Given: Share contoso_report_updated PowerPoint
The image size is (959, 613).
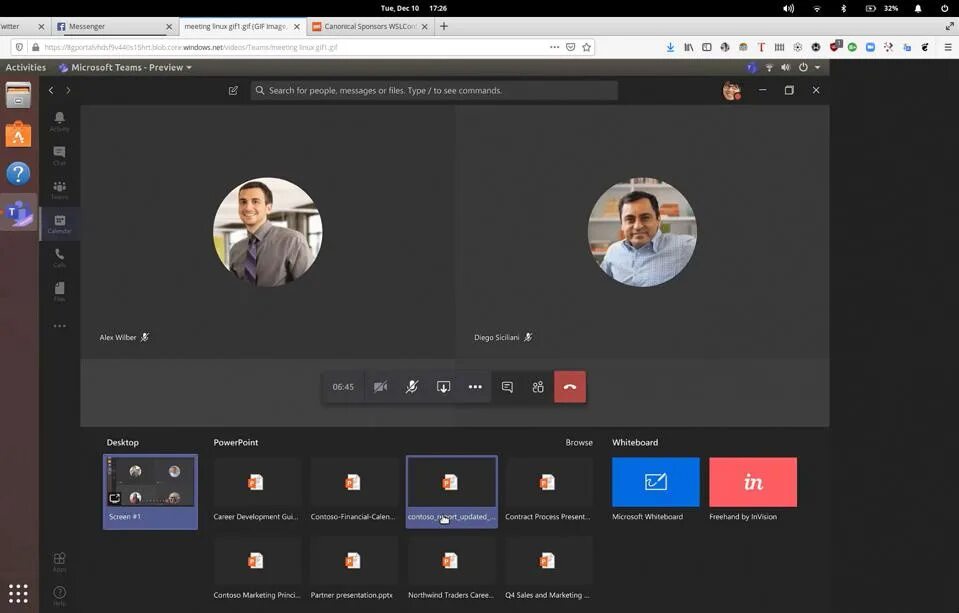Looking at the screenshot, I should pos(451,491).
